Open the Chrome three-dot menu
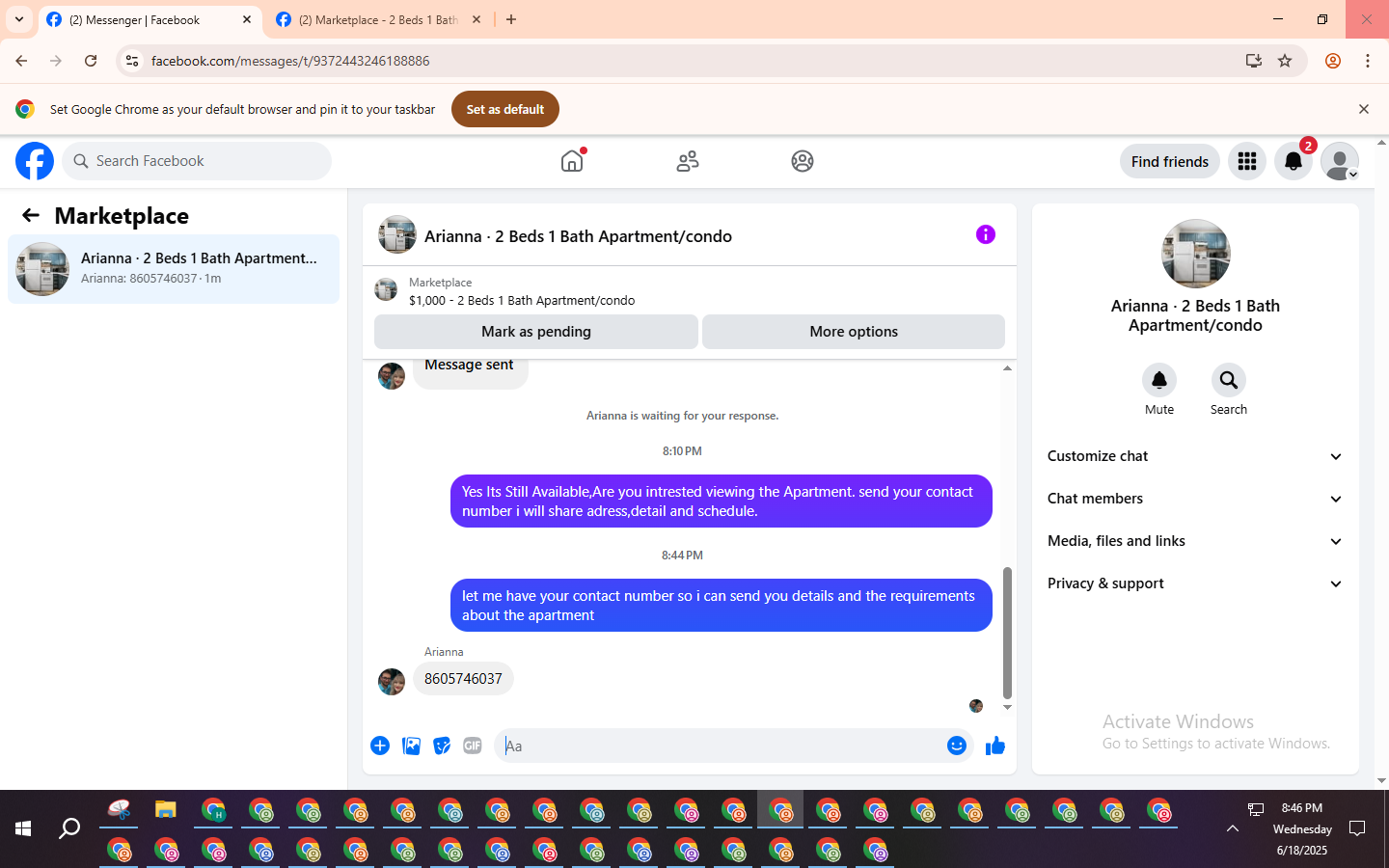1389x868 pixels. pyautogui.click(x=1368, y=61)
